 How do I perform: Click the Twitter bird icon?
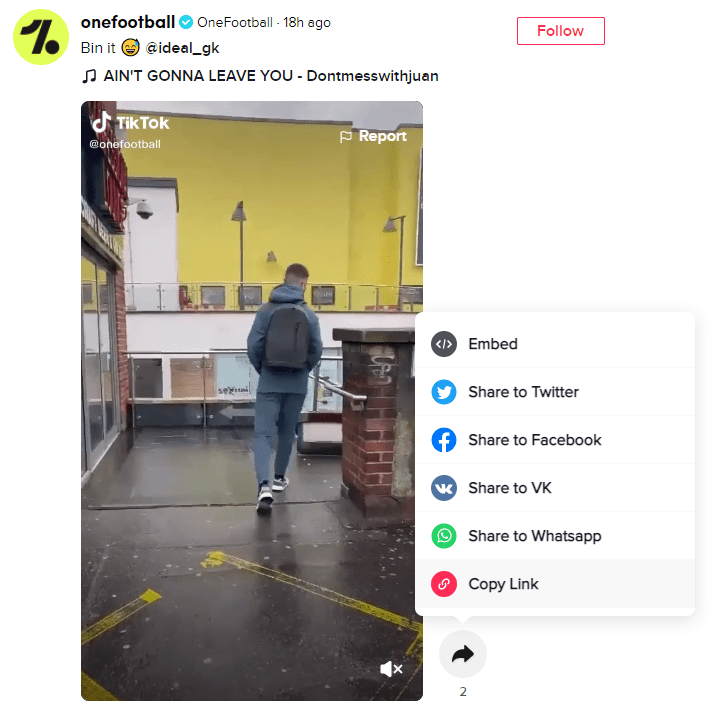(444, 392)
